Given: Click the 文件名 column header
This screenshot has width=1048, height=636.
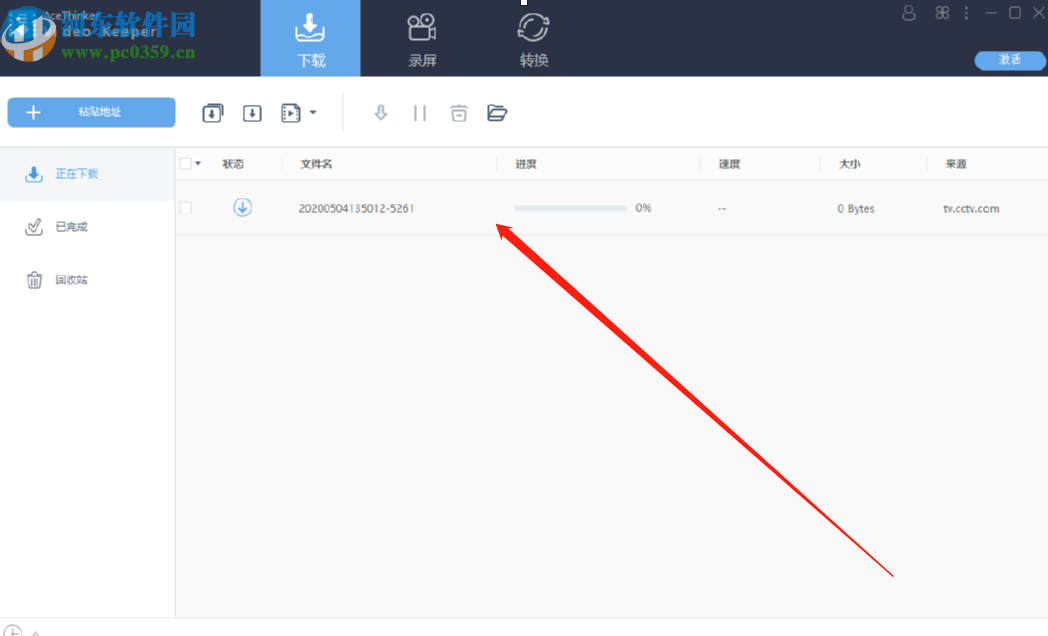Looking at the screenshot, I should pyautogui.click(x=316, y=164).
